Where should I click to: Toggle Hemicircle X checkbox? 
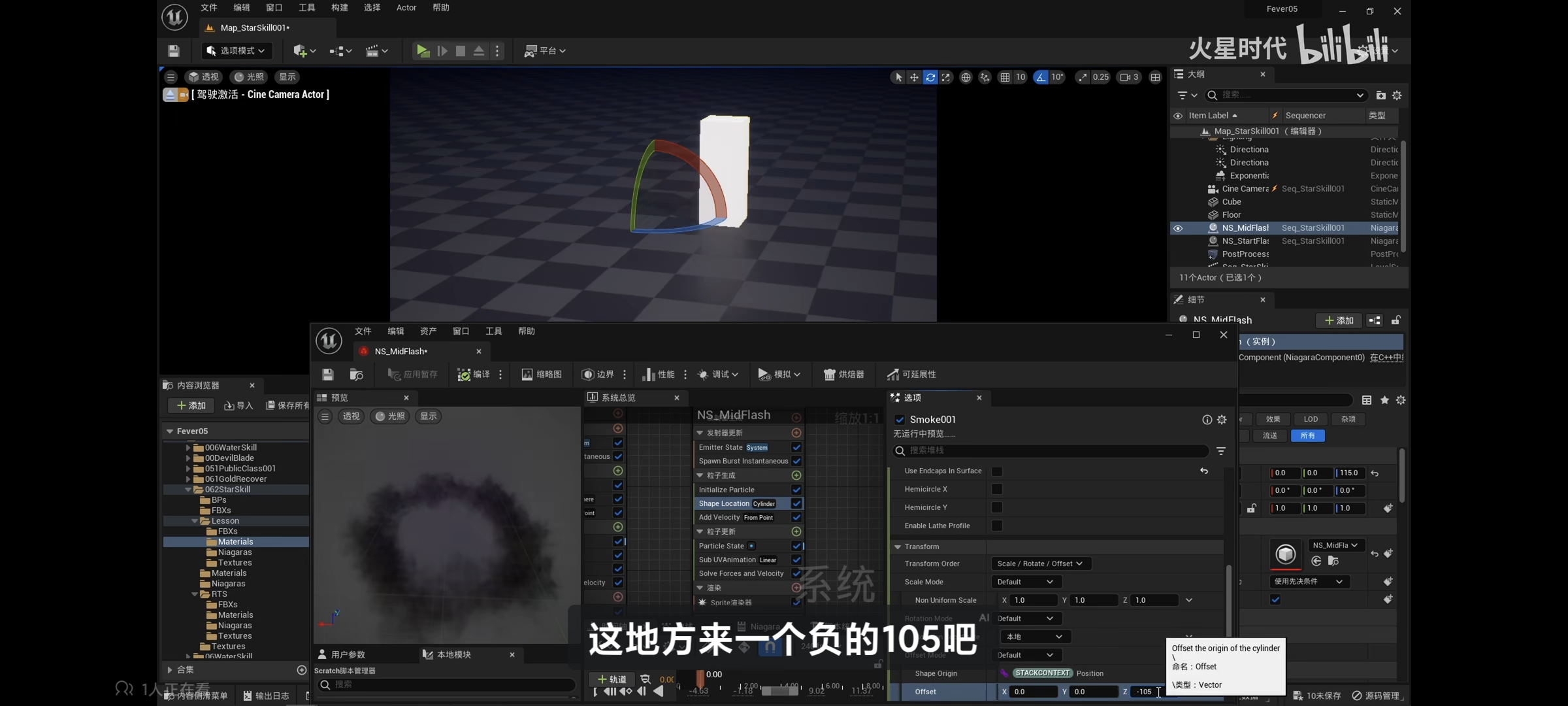click(997, 490)
